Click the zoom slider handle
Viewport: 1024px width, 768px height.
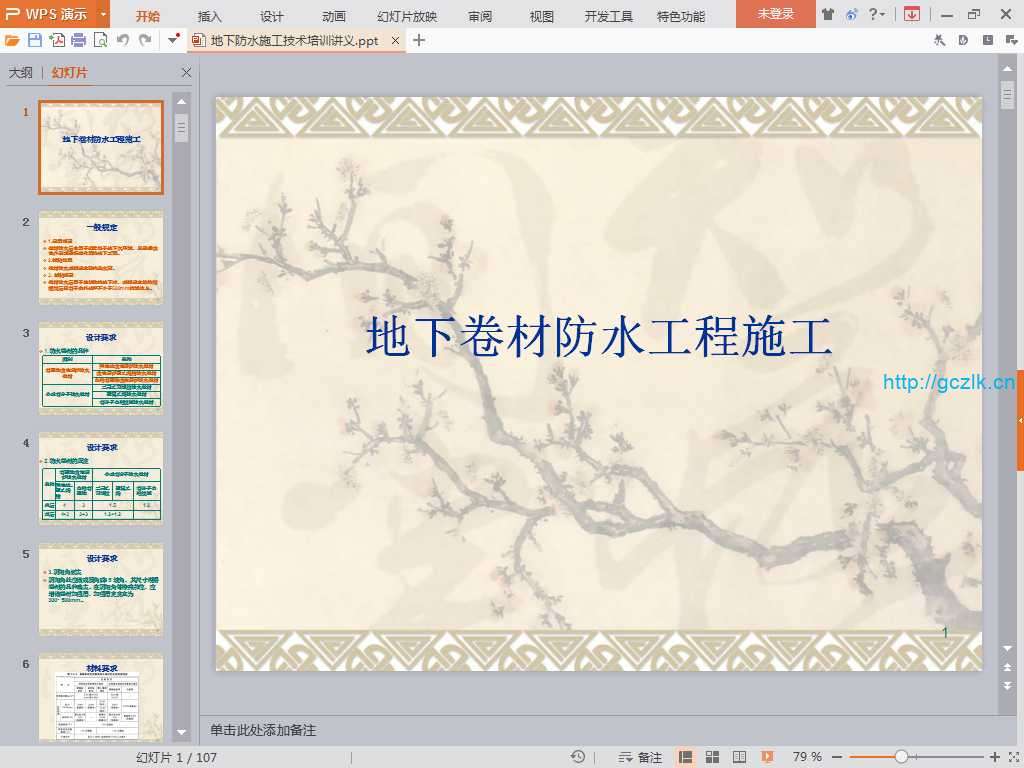(x=901, y=757)
